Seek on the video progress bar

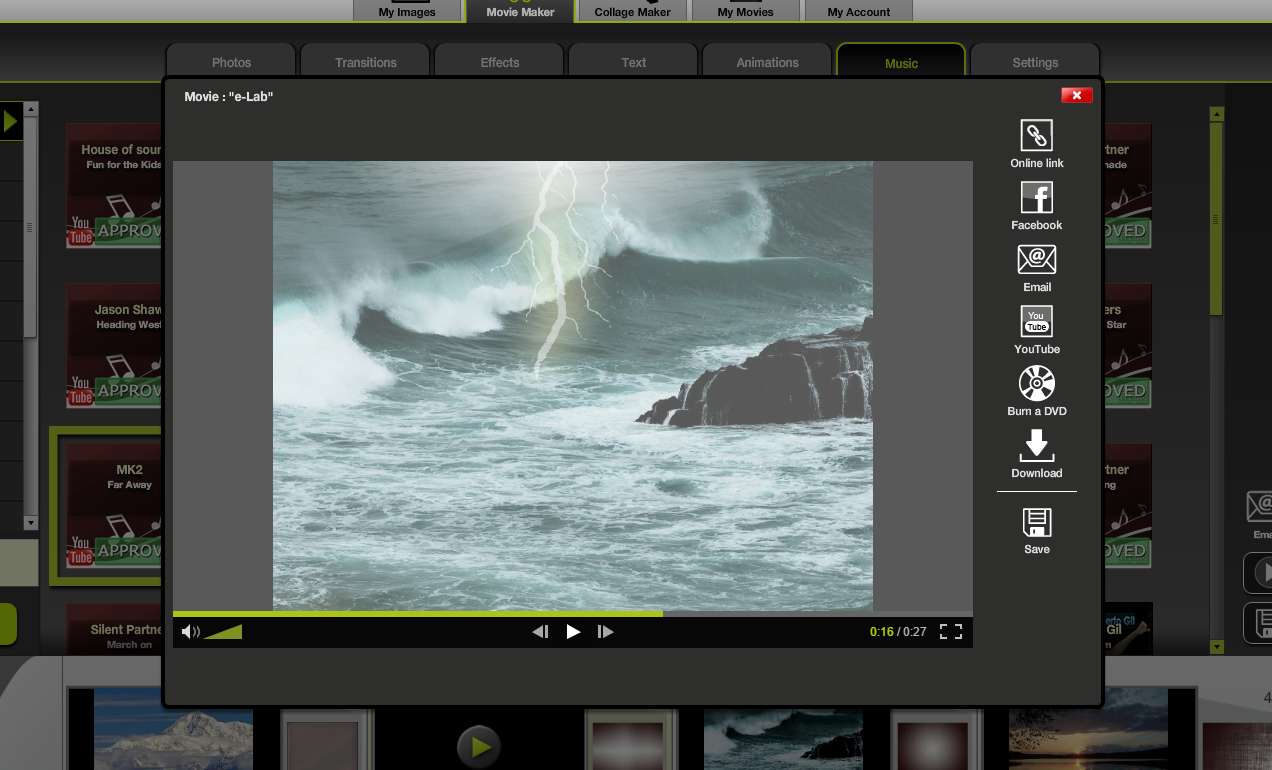[x=572, y=614]
